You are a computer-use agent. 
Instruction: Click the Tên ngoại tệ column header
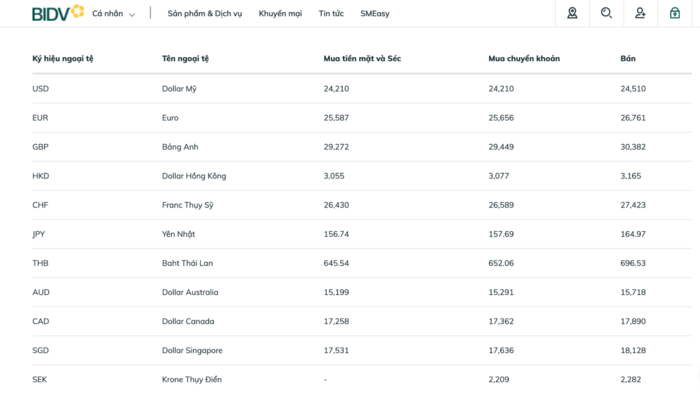(185, 58)
